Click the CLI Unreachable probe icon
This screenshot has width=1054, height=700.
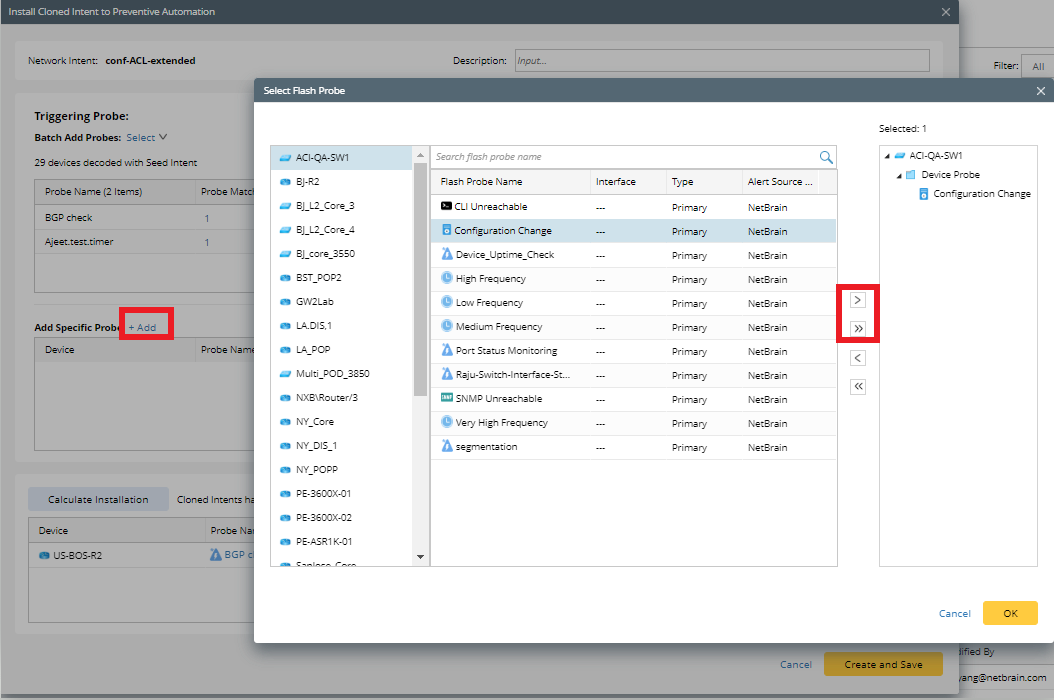446,206
